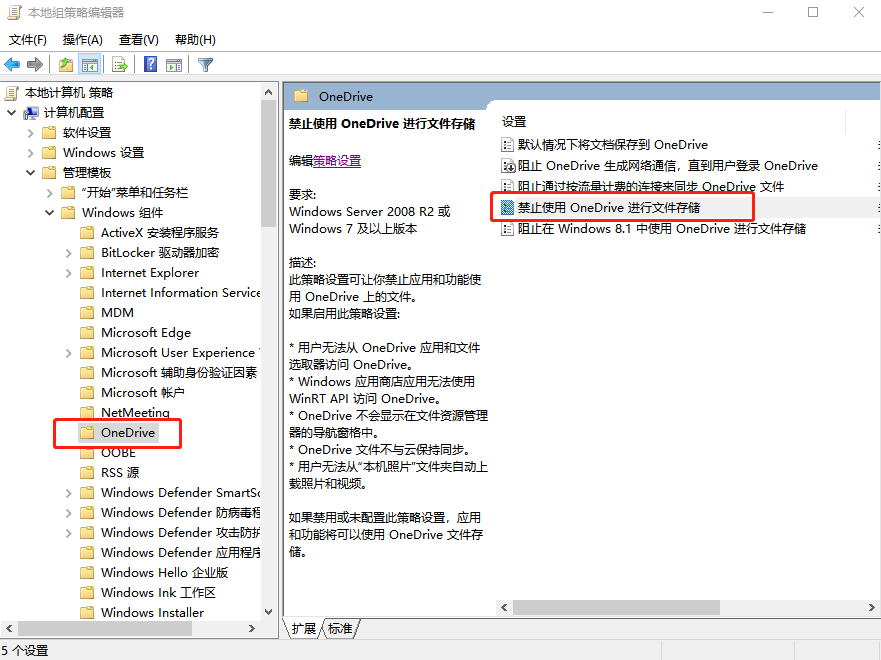Open Help via the question mark icon

click(148, 63)
